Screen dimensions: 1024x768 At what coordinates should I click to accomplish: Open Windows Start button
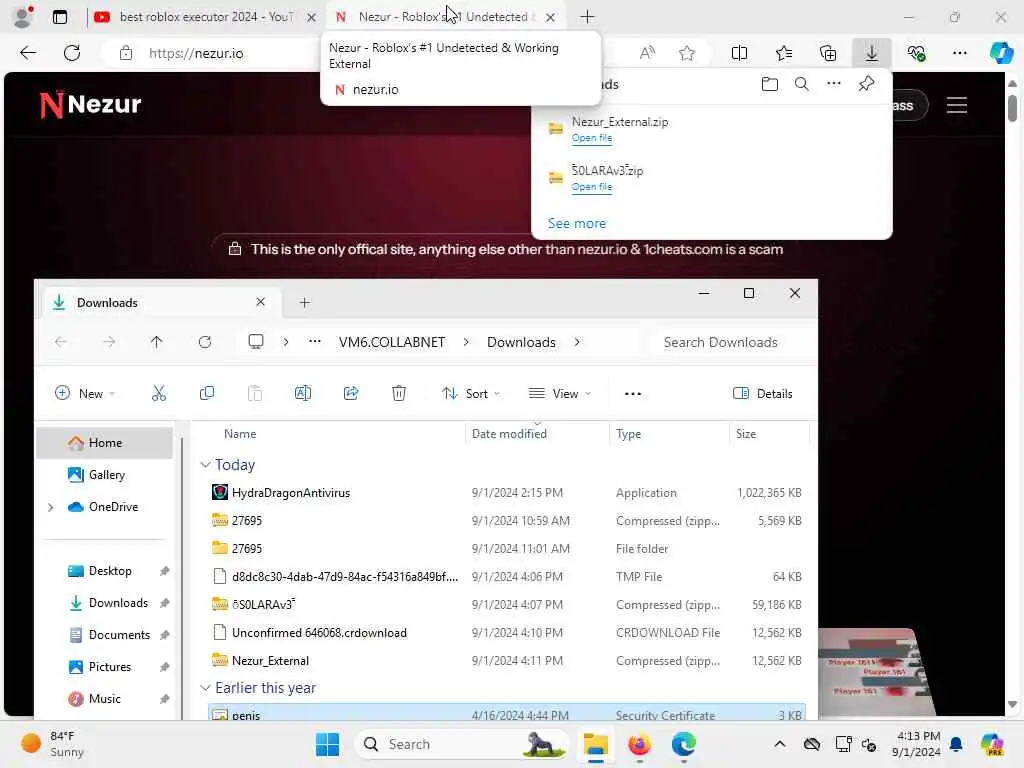tap(327, 744)
